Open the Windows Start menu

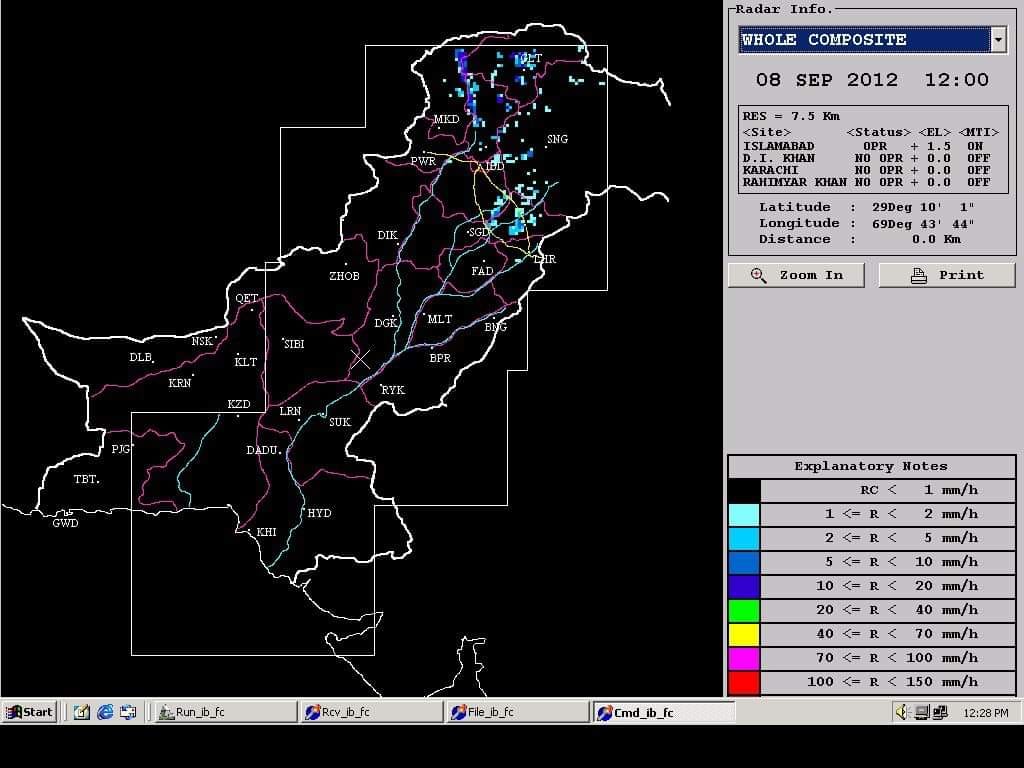[29, 712]
